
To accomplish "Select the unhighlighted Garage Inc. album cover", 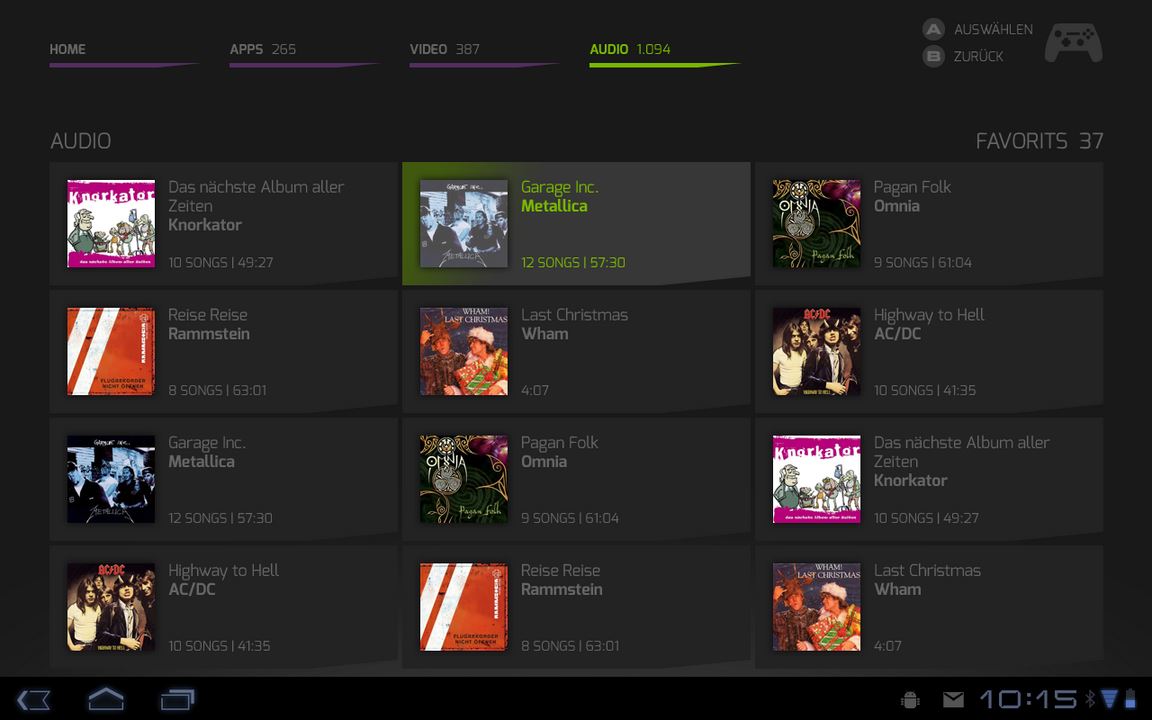I will (111, 479).
